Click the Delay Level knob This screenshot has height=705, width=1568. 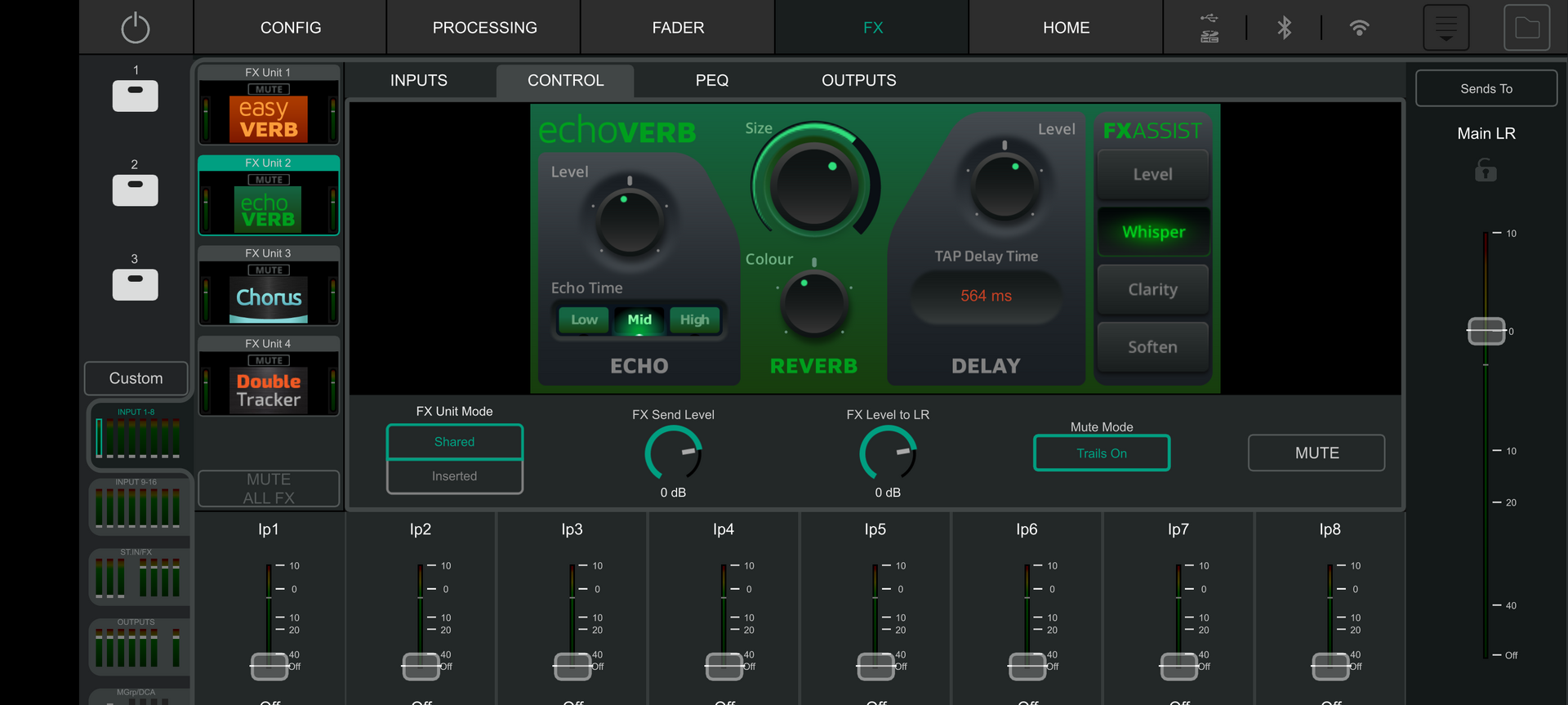(1004, 185)
